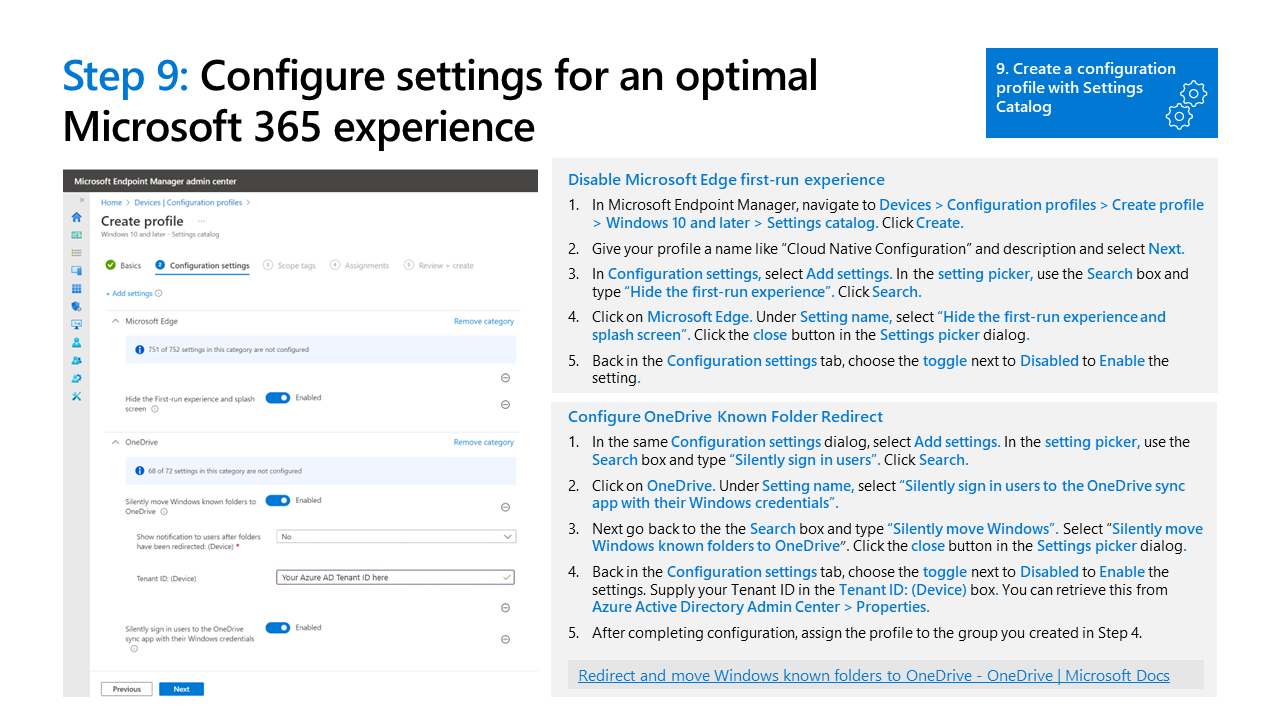This screenshot has height=720, width=1280.
Task: Click the Next button
Action: 181,689
